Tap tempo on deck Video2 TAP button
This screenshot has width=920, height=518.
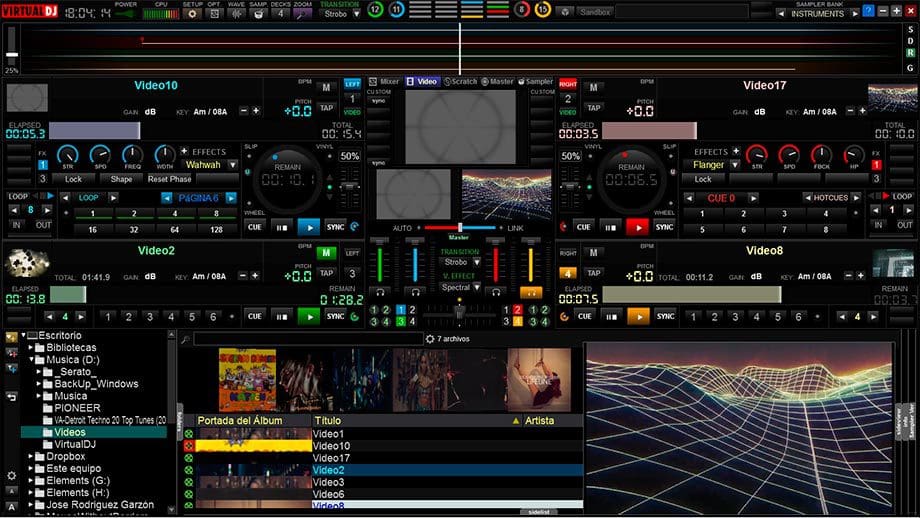coord(326,273)
